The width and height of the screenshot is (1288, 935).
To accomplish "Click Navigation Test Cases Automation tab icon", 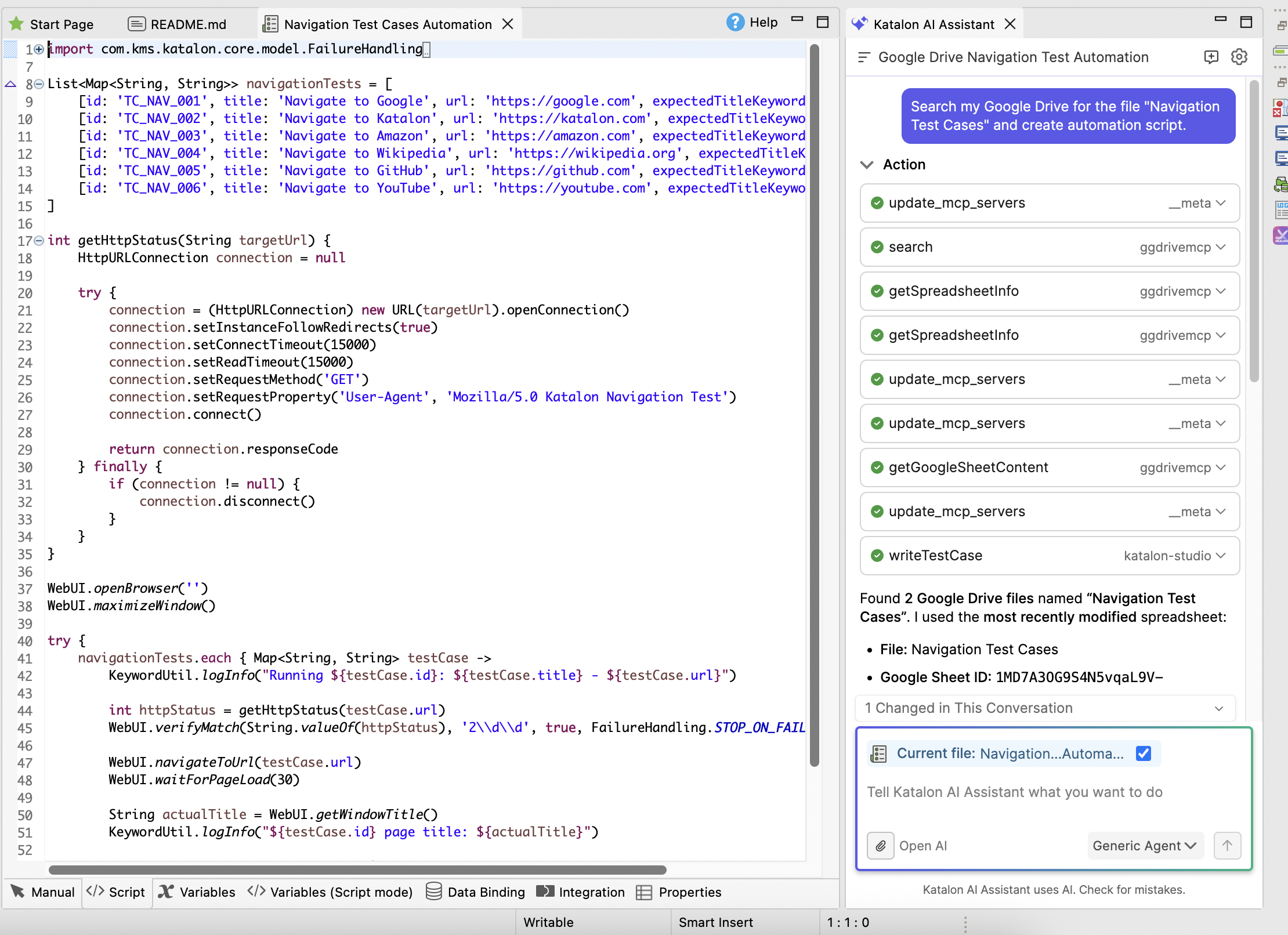I will tap(270, 24).
